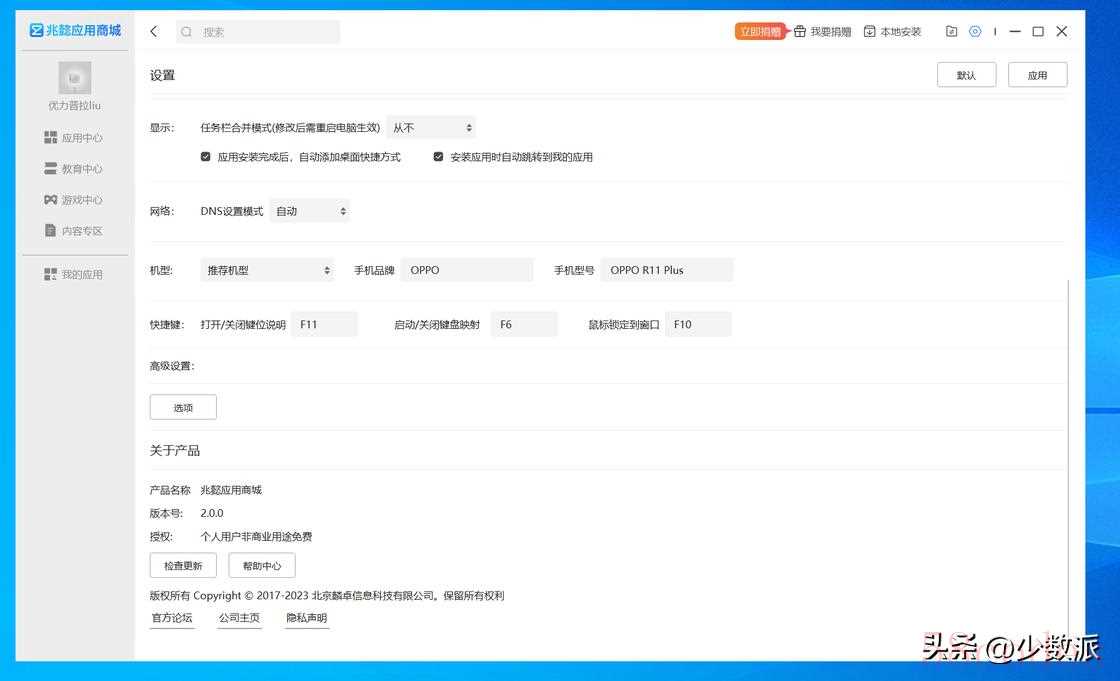Click the search magnifier icon
The image size is (1120, 681).
(187, 32)
